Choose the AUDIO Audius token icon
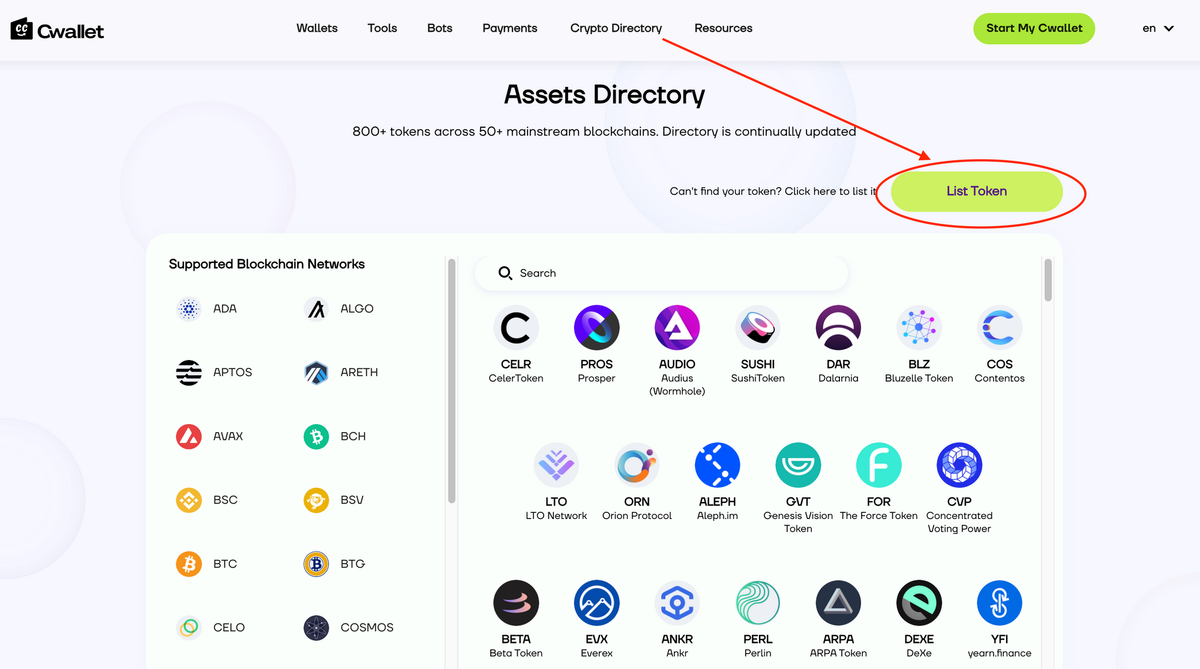The height and width of the screenshot is (669, 1200). click(677, 327)
